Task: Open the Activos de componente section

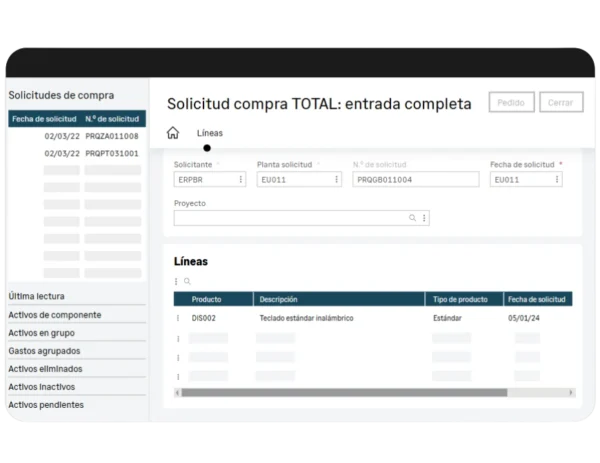Action: 54,315
